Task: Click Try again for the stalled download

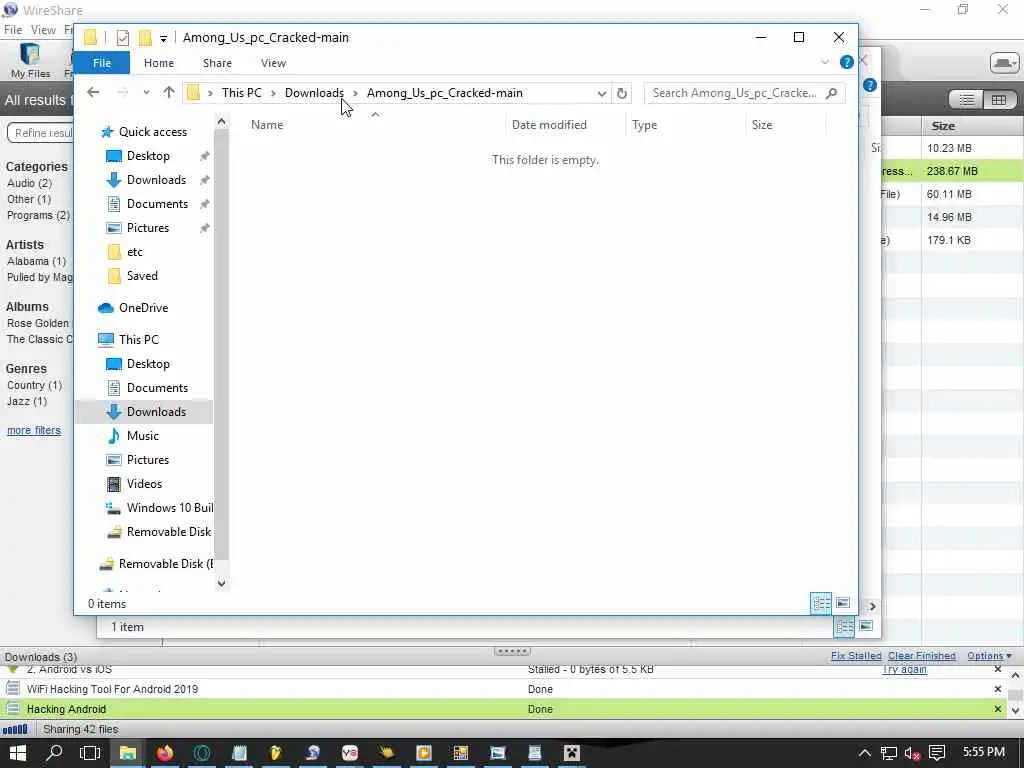Action: [904, 669]
